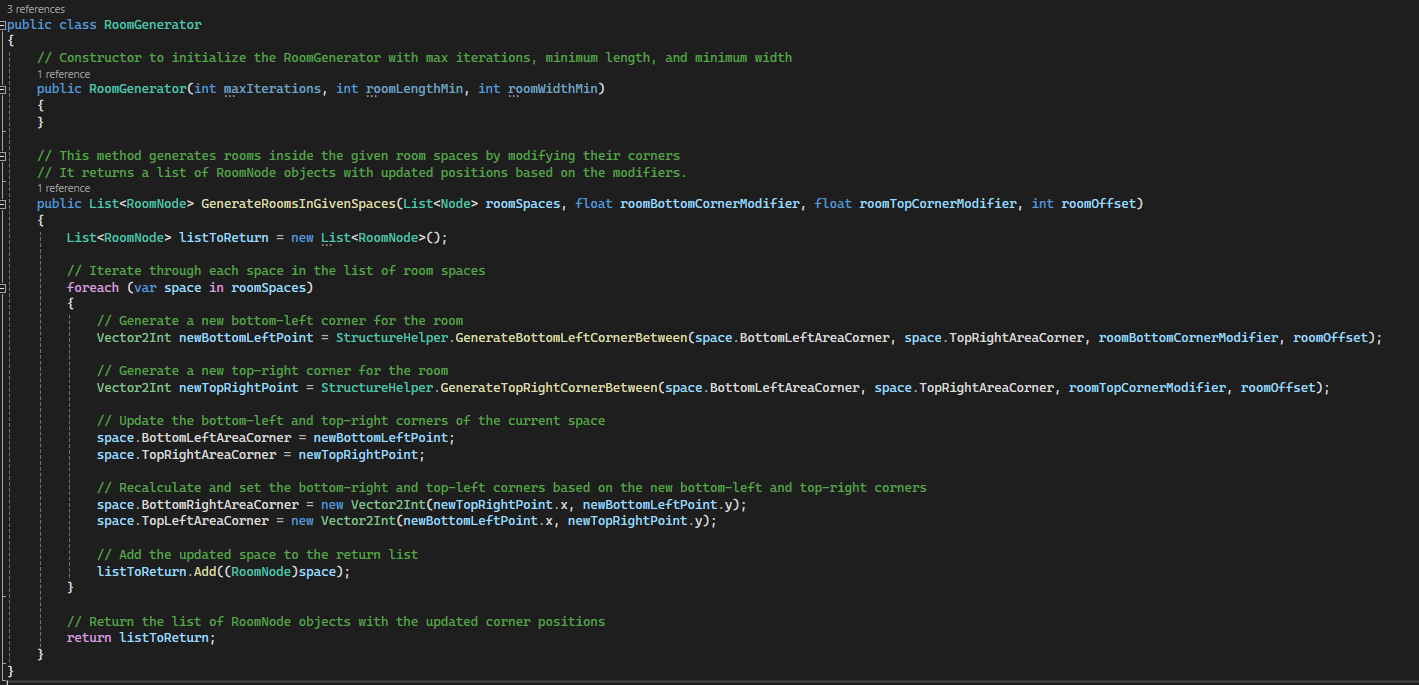The width and height of the screenshot is (1419, 685).
Task: Click the 'Iterate through each space' comment
Action: tap(276, 271)
